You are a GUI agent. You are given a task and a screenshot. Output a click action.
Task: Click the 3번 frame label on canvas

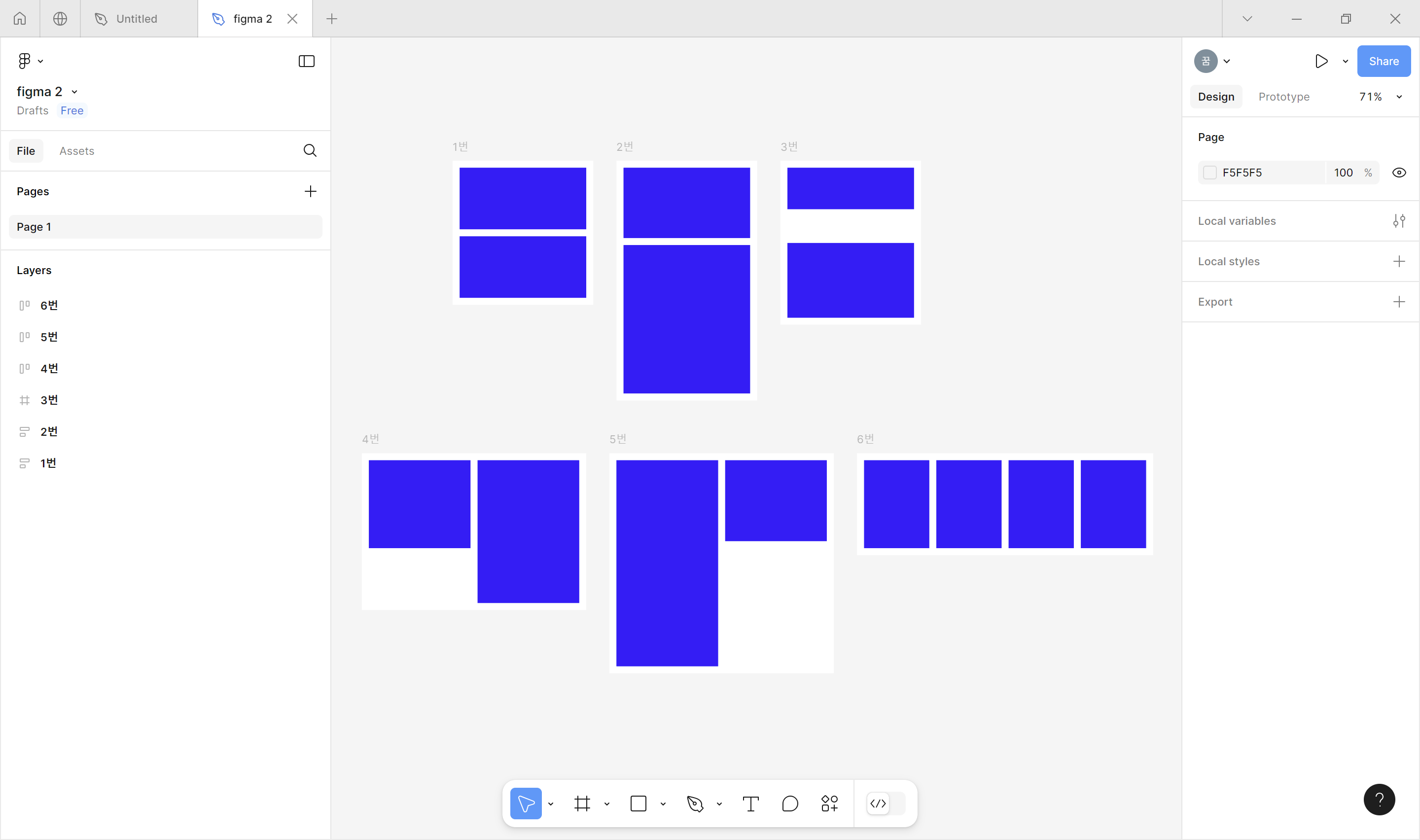click(x=789, y=146)
